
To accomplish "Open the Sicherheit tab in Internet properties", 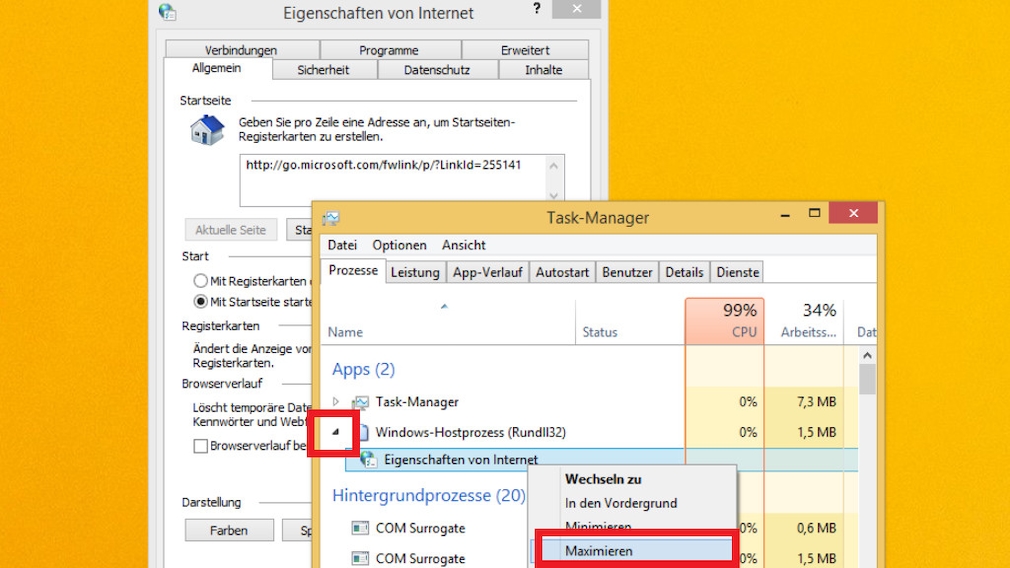I will (323, 70).
